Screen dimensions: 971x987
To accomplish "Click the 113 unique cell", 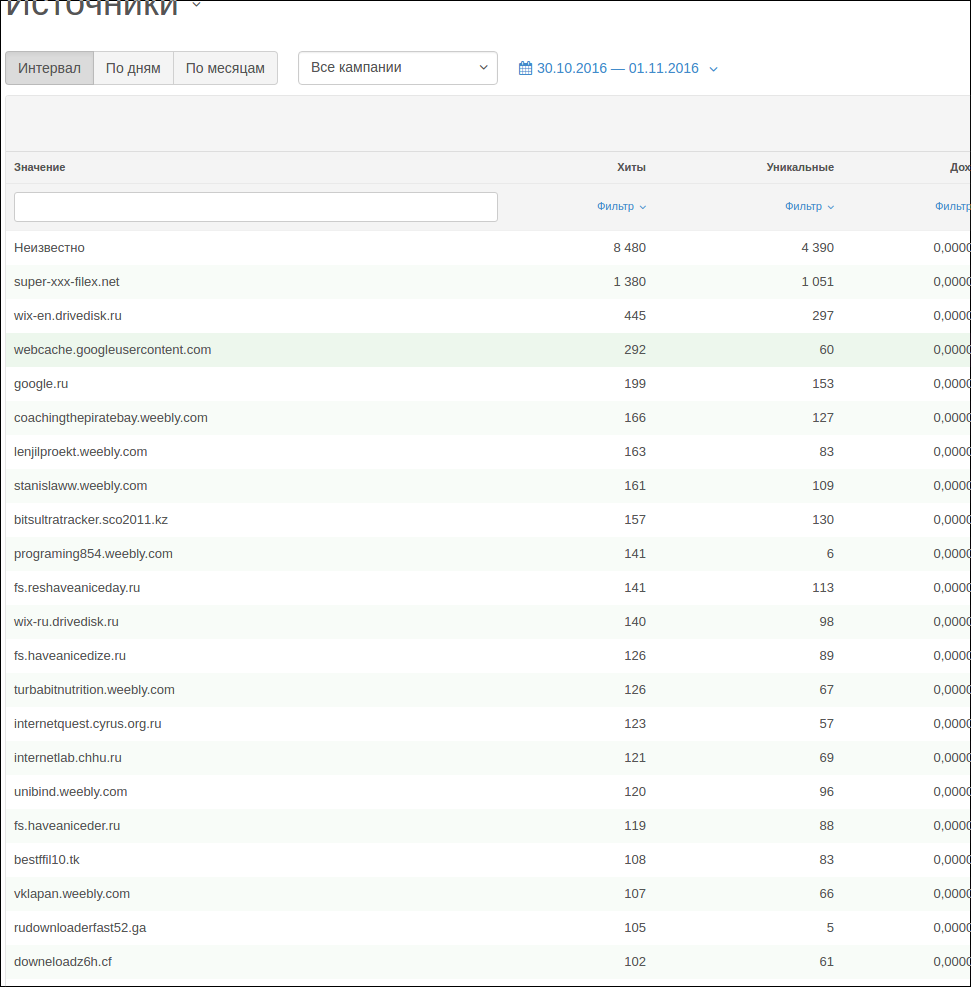I will 822,588.
